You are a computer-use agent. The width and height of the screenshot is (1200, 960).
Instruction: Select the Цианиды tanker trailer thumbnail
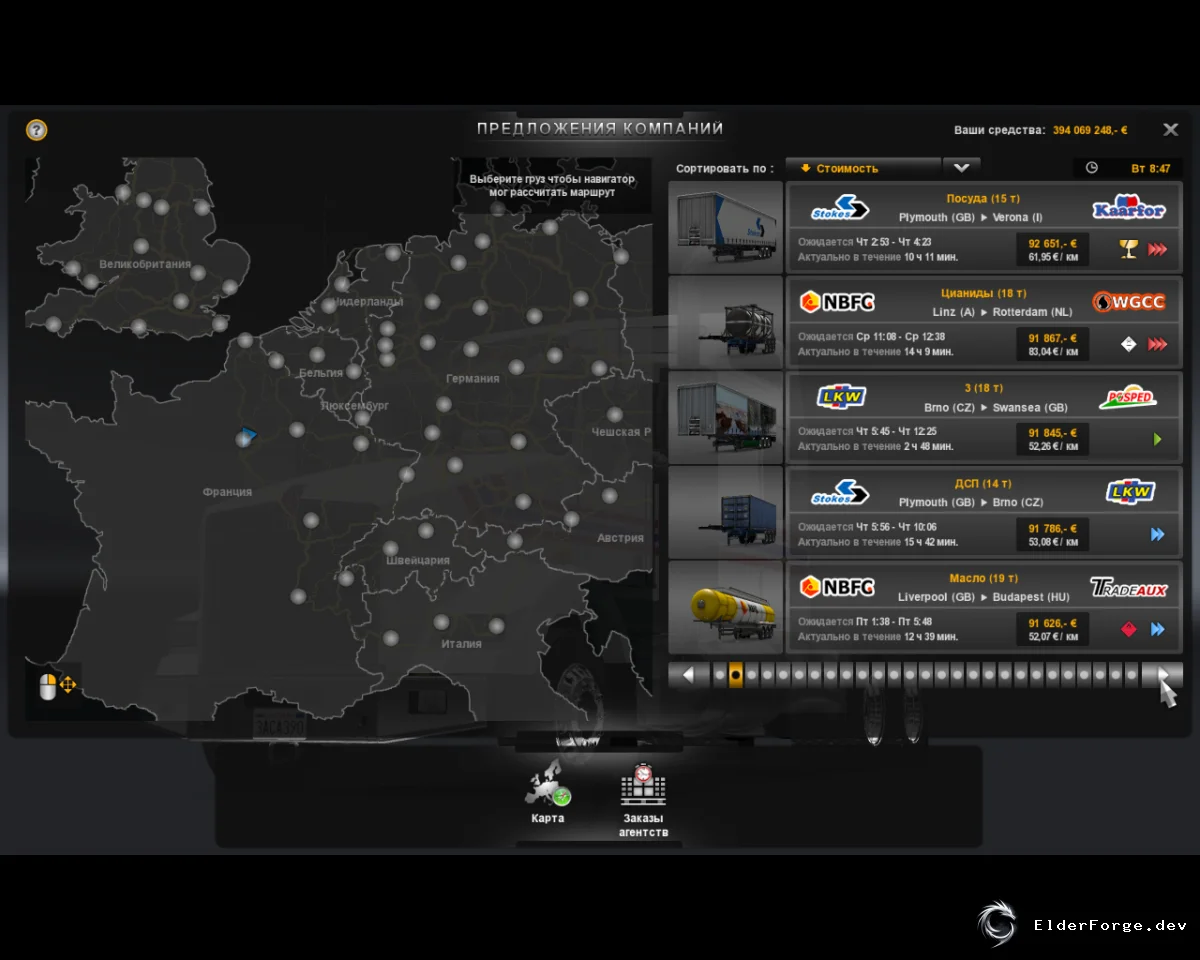[x=726, y=322]
